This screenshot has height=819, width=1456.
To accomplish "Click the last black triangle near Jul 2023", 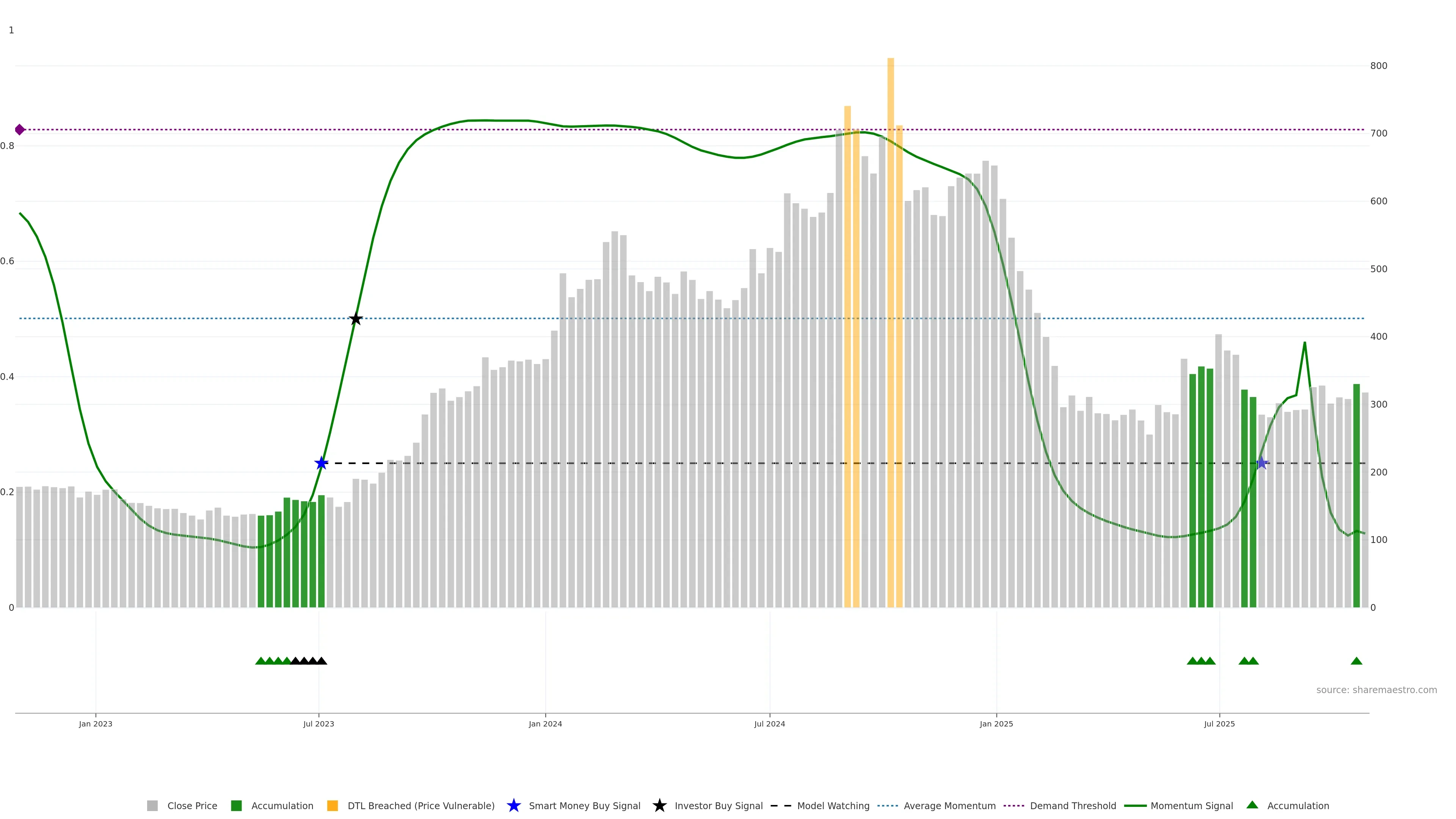I will pos(321,661).
